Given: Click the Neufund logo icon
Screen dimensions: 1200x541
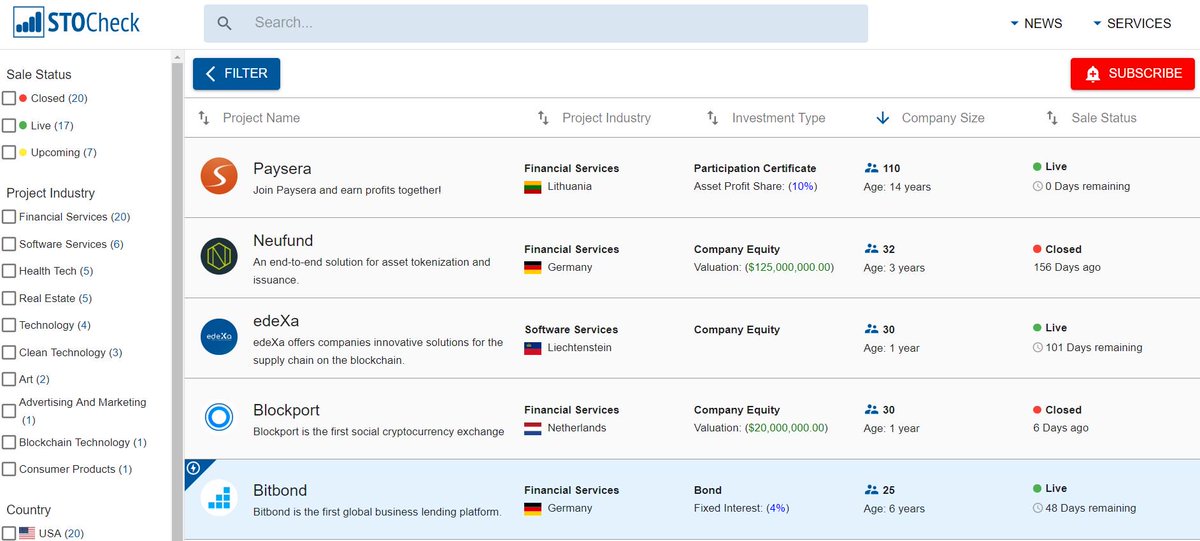Looking at the screenshot, I should (218, 257).
